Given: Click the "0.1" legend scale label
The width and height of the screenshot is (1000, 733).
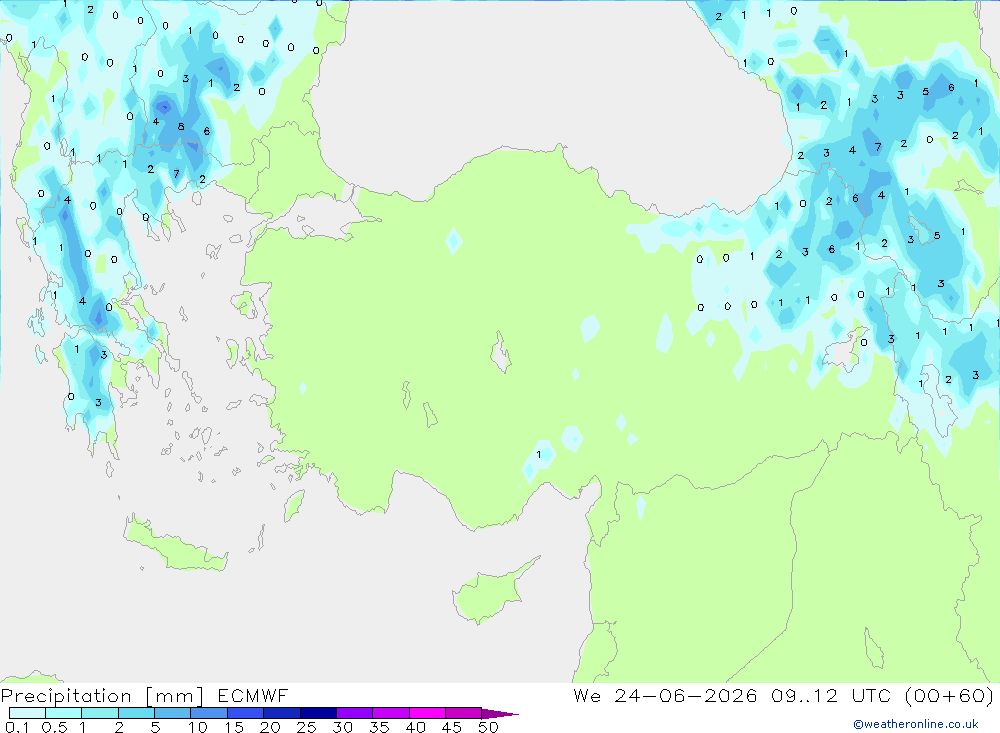Looking at the screenshot, I should 17,727.
